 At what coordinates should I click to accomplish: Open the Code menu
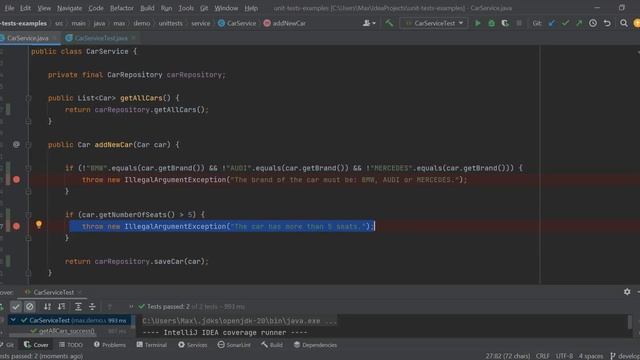click(96, 8)
